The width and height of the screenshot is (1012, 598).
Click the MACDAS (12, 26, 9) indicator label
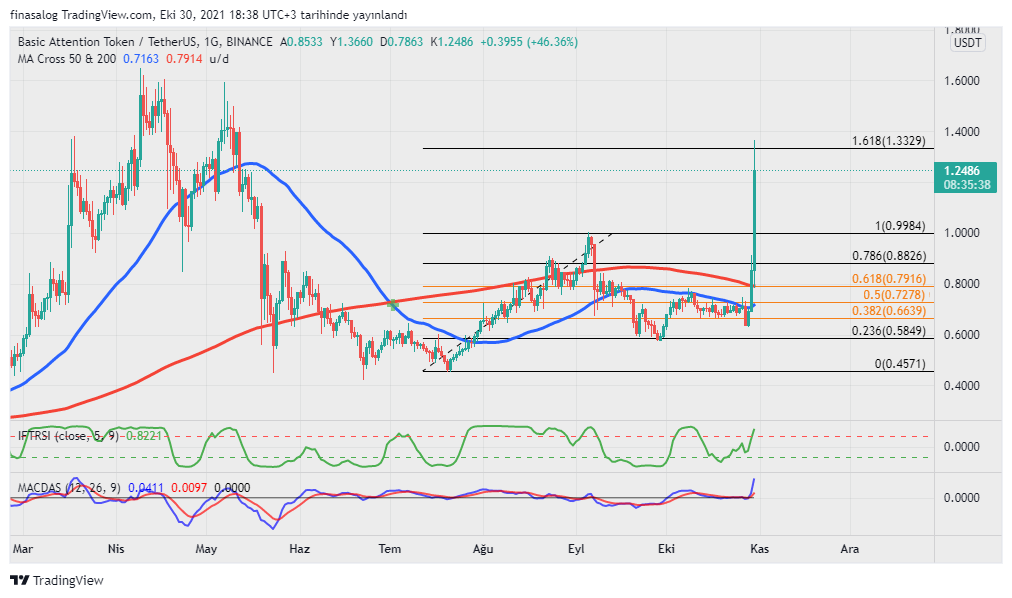pyautogui.click(x=69, y=488)
